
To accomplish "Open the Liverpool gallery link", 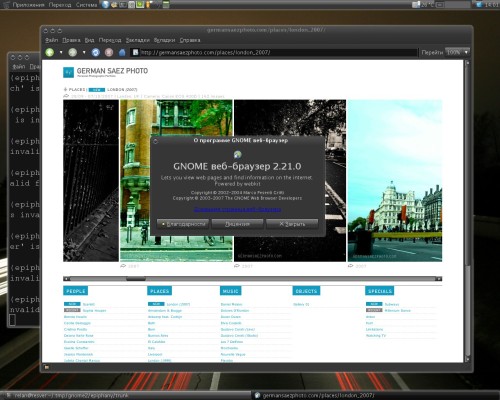I will tap(155, 354).
